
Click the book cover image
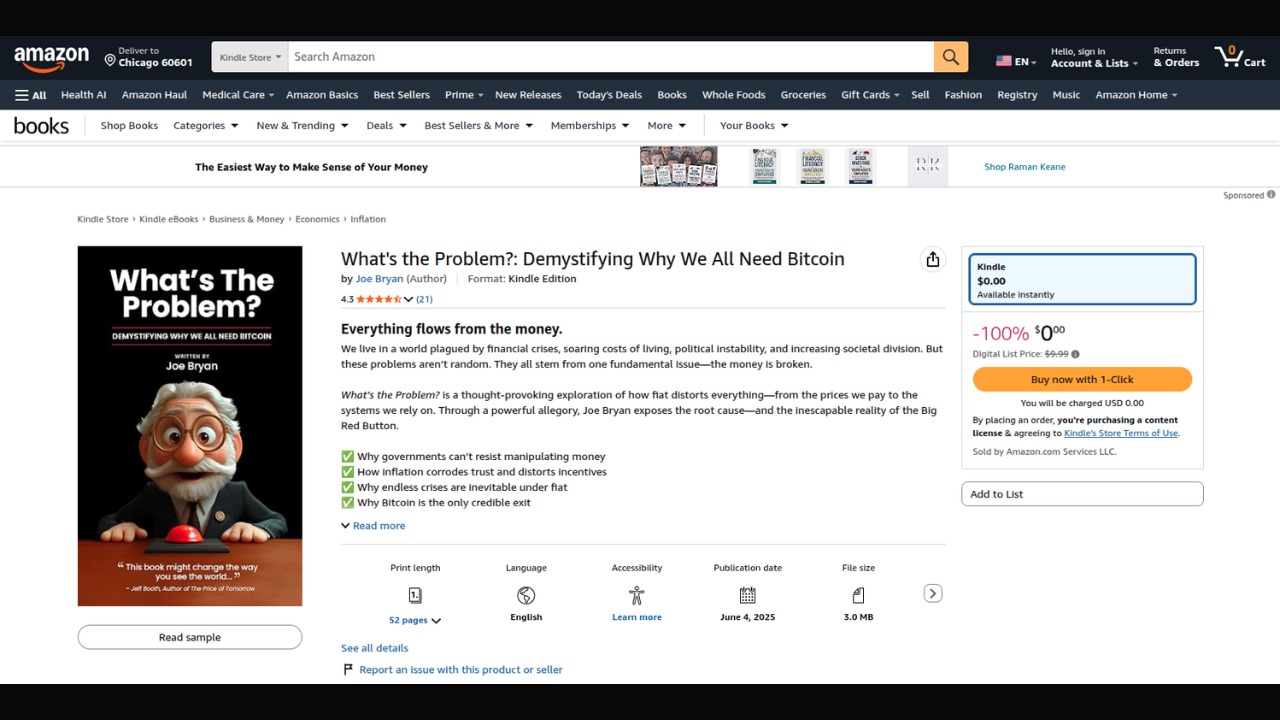[190, 426]
